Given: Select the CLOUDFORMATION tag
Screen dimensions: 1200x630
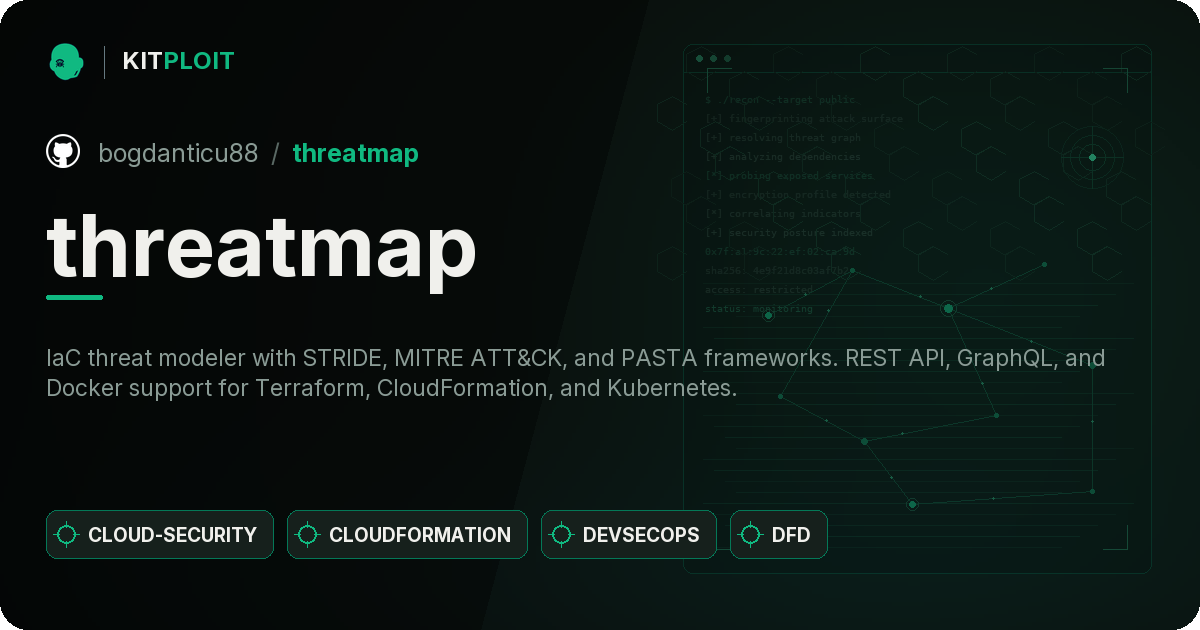Looking at the screenshot, I should point(407,534).
